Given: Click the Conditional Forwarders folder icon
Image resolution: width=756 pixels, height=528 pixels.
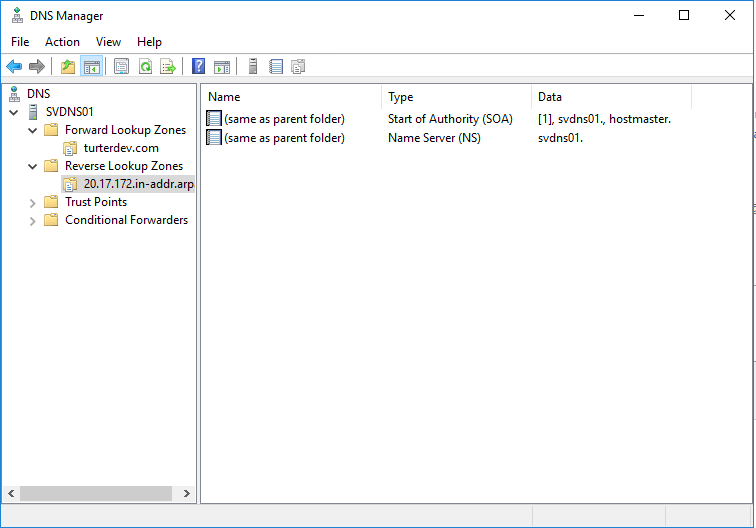Looking at the screenshot, I should [51, 220].
